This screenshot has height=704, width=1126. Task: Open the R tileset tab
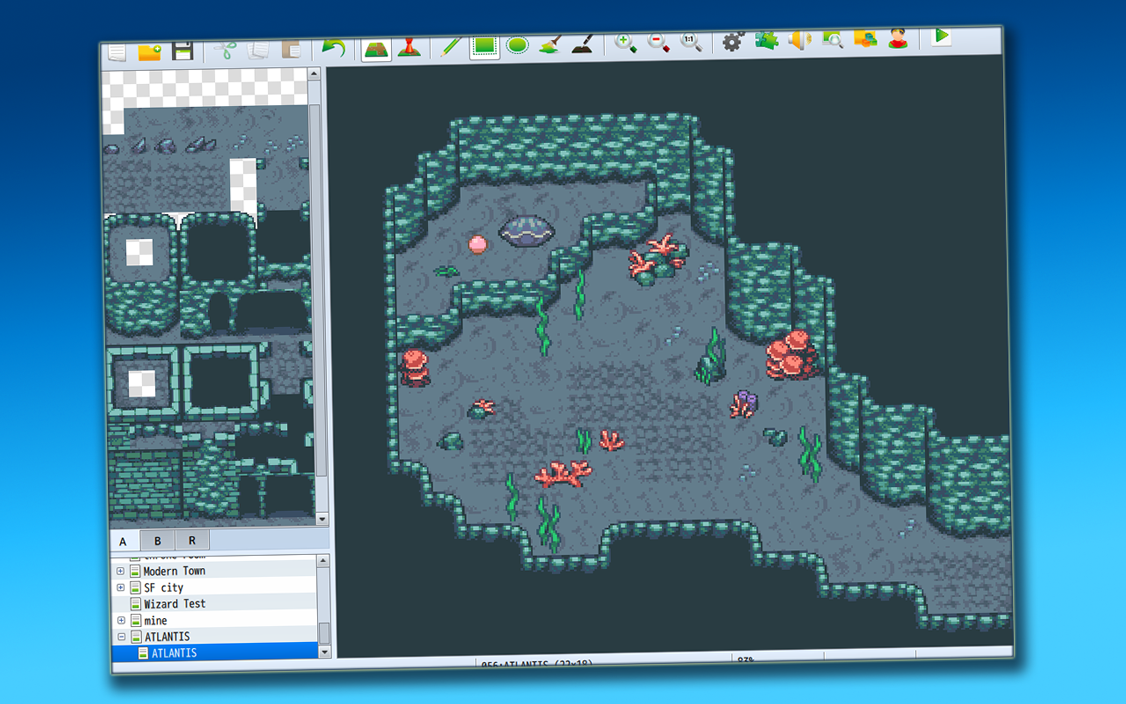point(191,540)
